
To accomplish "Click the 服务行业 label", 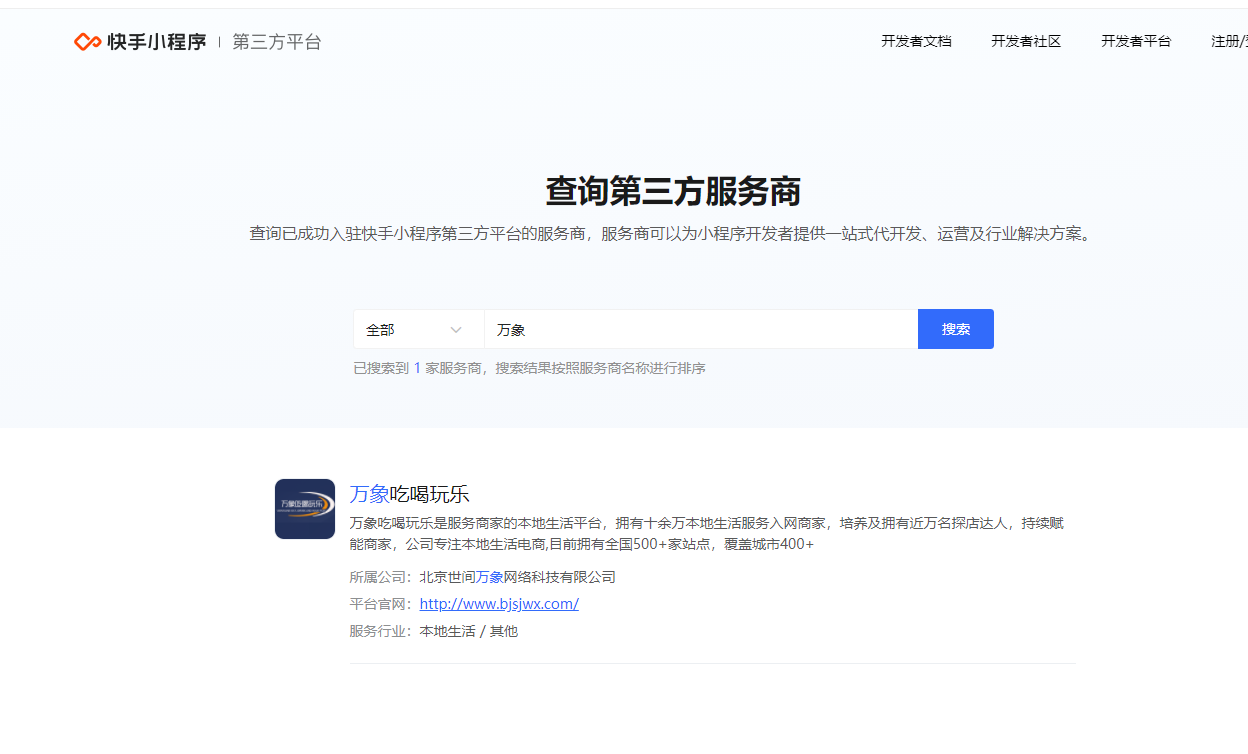I will point(380,631).
